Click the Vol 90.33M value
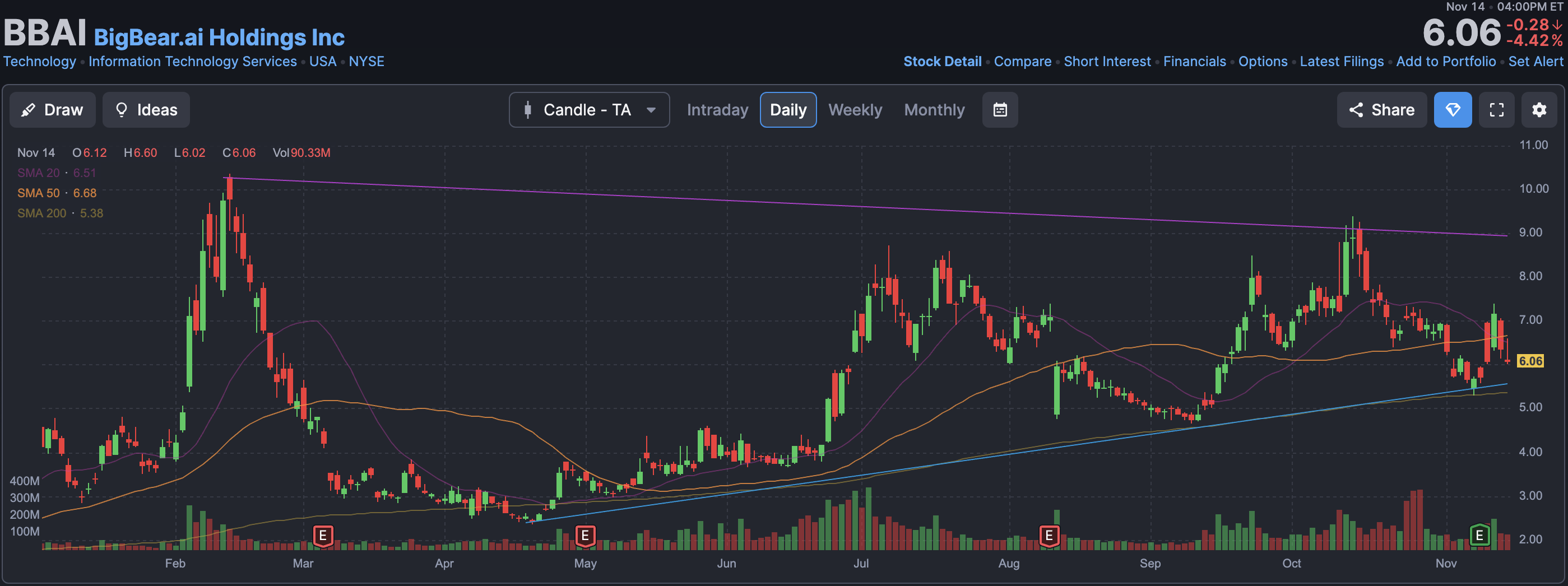 (x=310, y=153)
